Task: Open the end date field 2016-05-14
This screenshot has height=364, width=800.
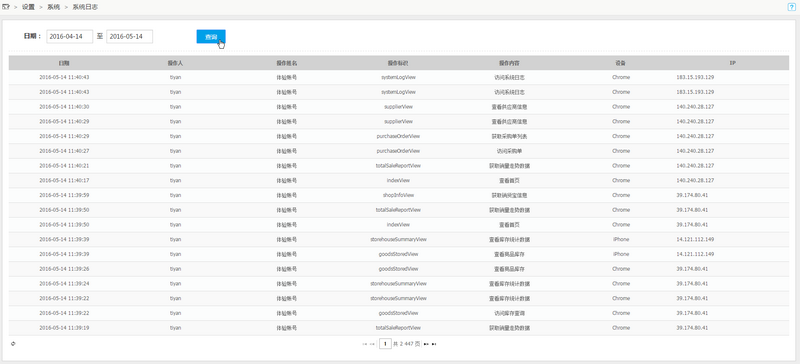Action: [130, 37]
